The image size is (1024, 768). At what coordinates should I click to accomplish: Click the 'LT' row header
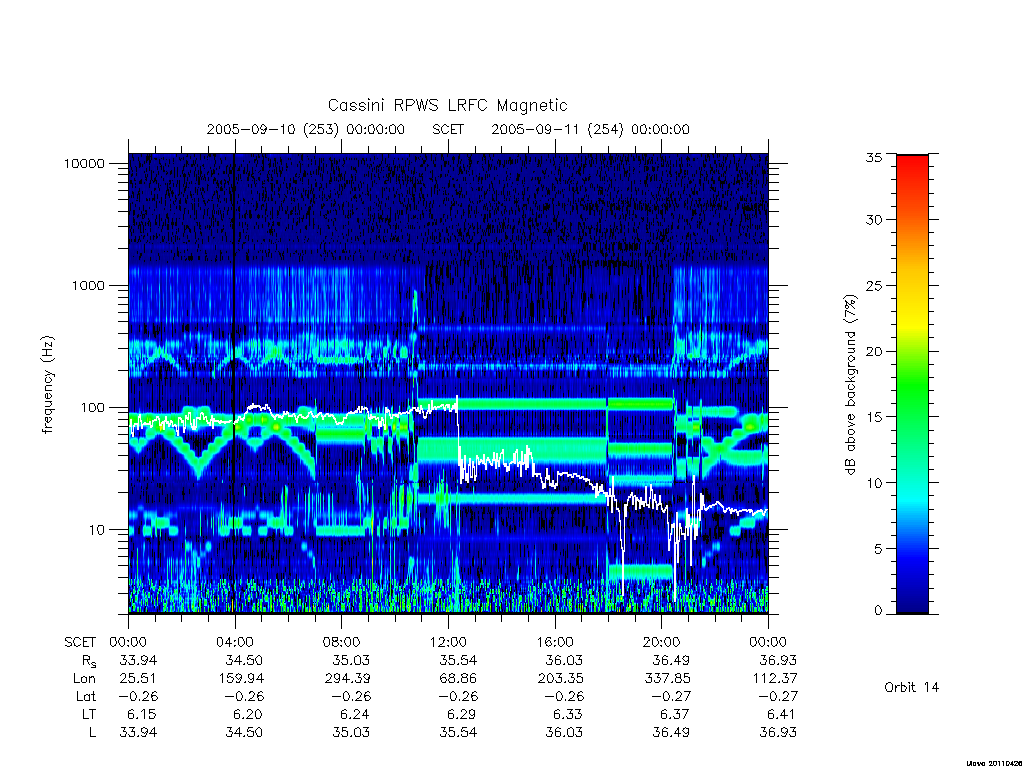click(89, 714)
